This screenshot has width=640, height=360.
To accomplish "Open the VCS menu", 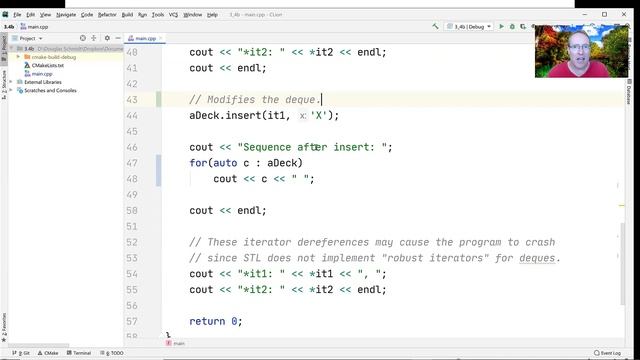I will click(x=173, y=14).
